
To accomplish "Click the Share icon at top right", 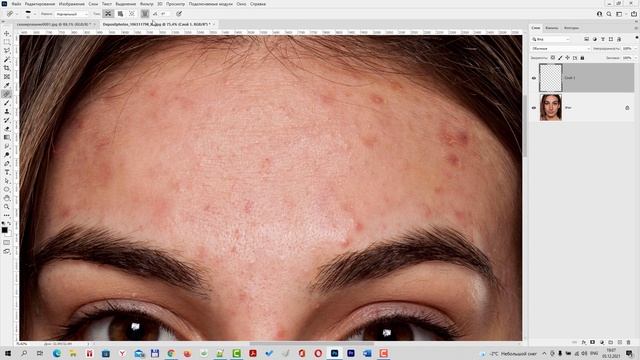I will [633, 14].
